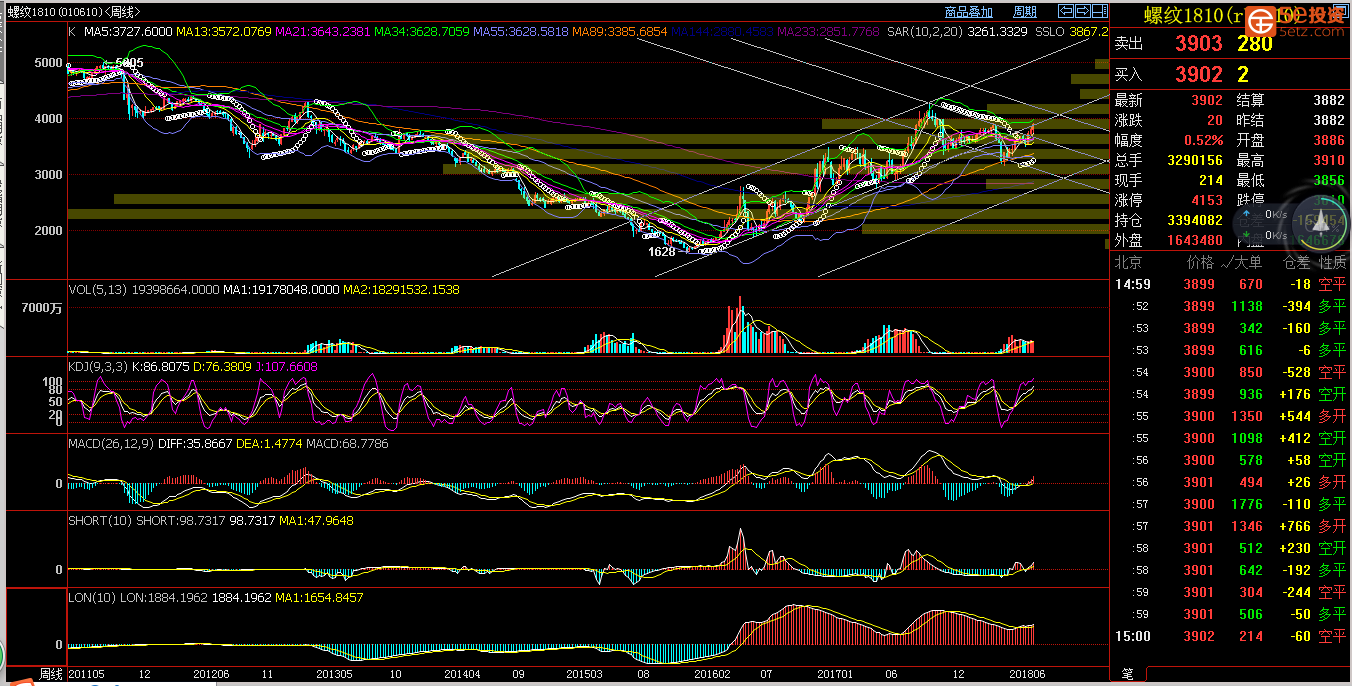1352x686 pixels.
Task: Open the 周期 period selector link
Action: (1025, 12)
